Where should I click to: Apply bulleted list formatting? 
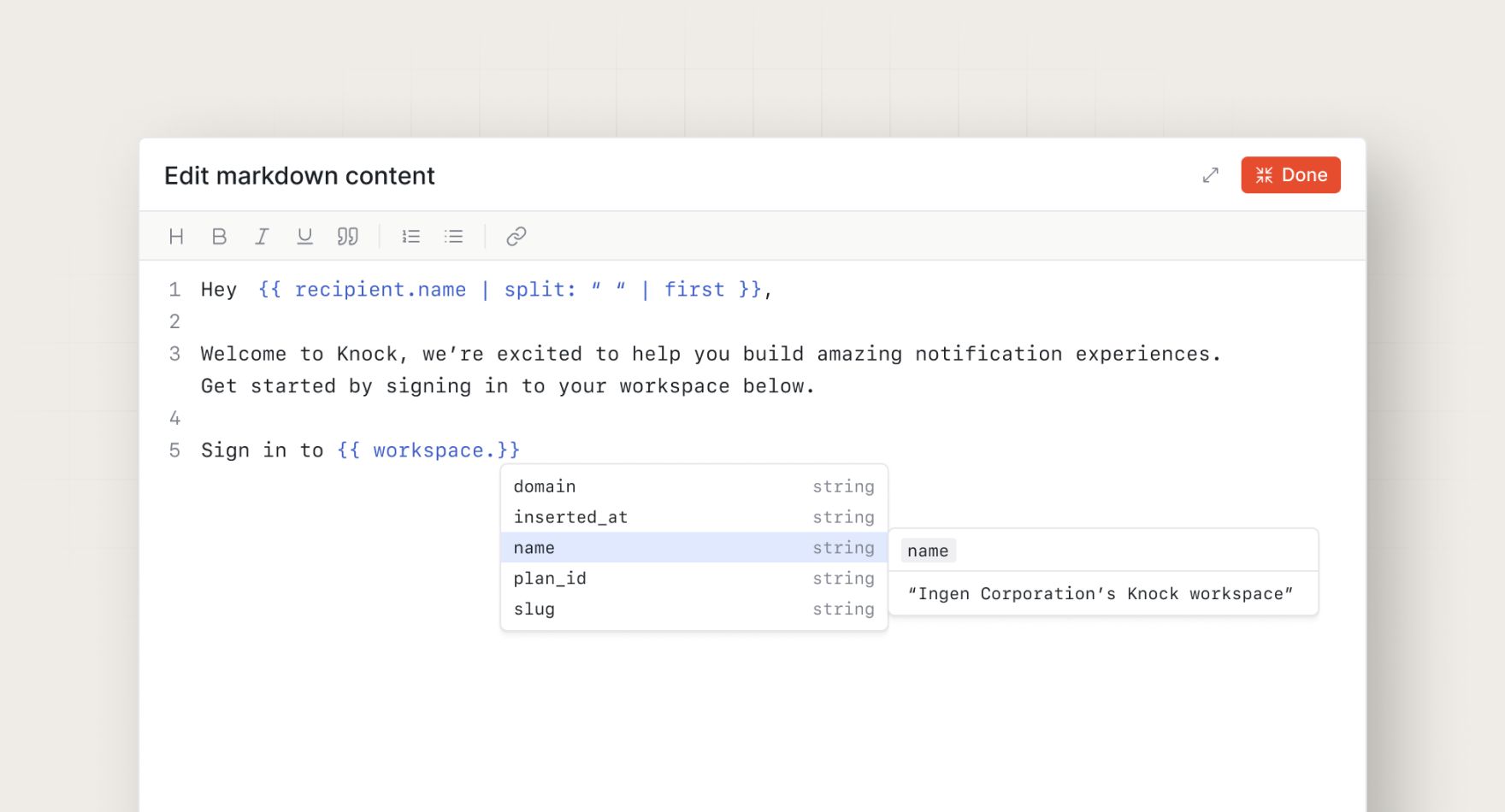(454, 236)
